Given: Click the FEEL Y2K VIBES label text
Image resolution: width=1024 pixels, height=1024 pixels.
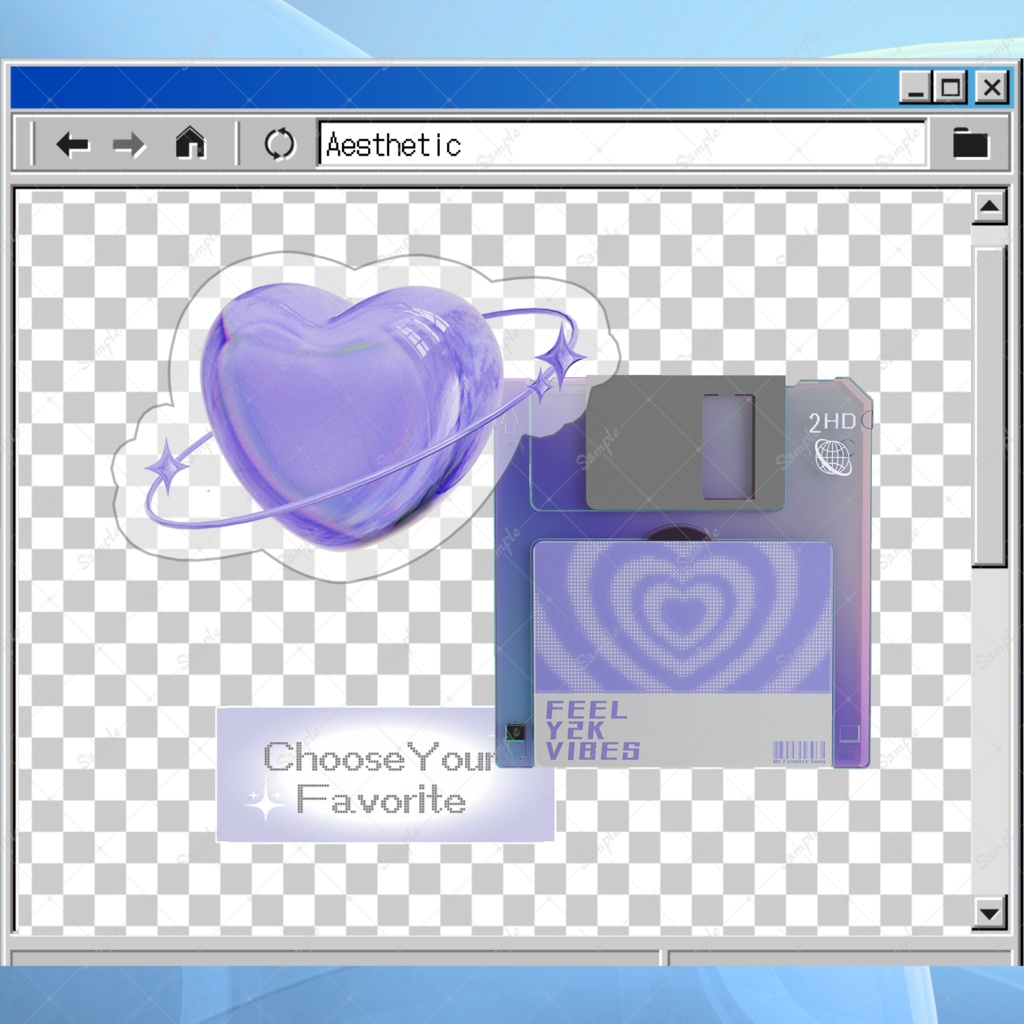Looking at the screenshot, I should tap(592, 730).
